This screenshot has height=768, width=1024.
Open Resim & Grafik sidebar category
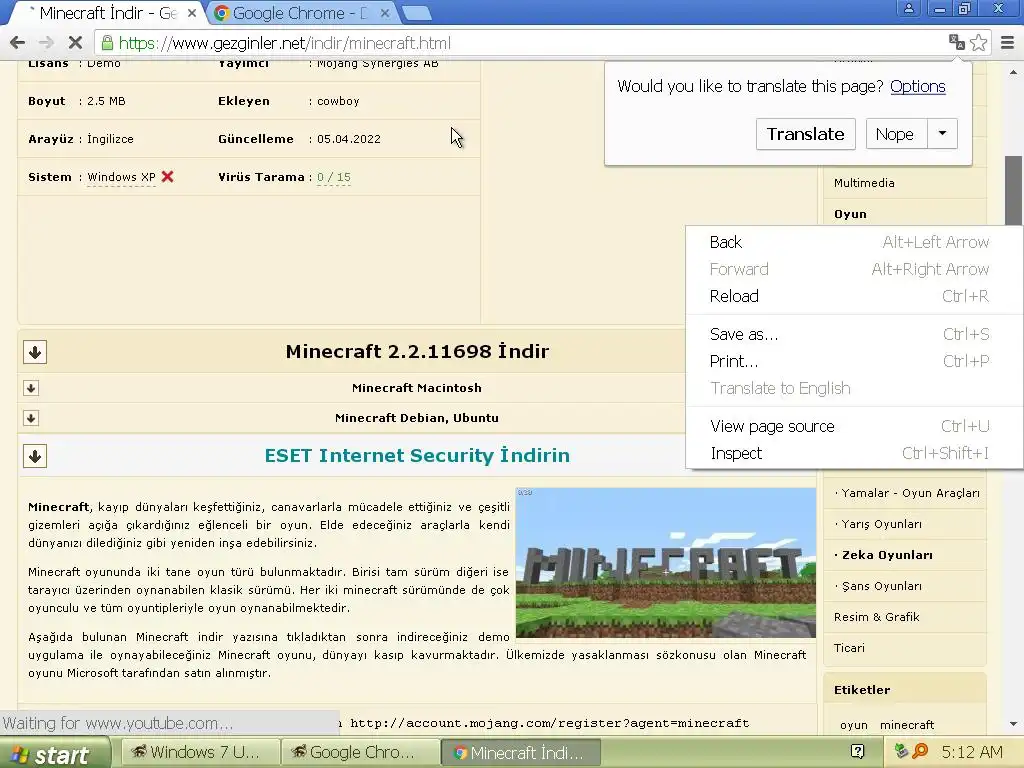876,617
